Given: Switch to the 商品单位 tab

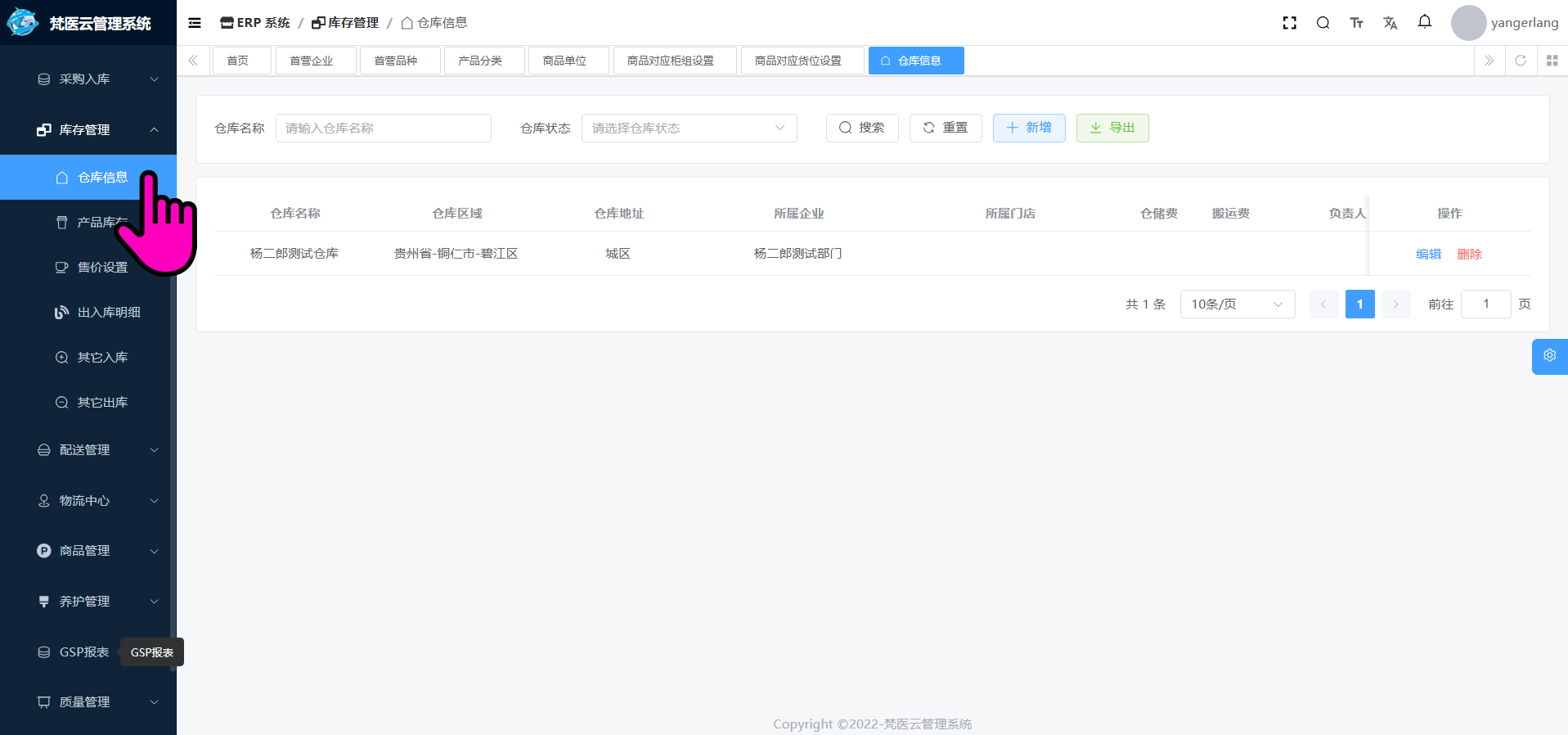Looking at the screenshot, I should [x=564, y=61].
